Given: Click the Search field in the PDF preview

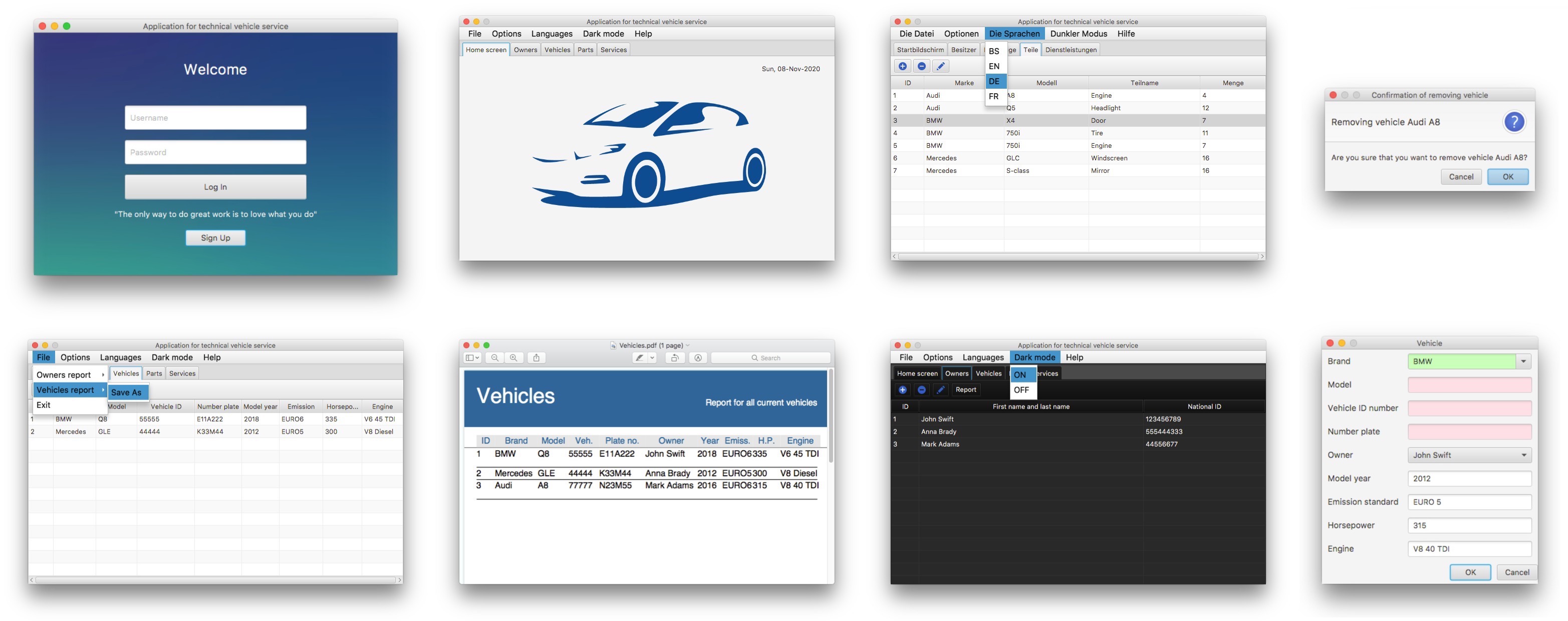Looking at the screenshot, I should pyautogui.click(x=770, y=358).
